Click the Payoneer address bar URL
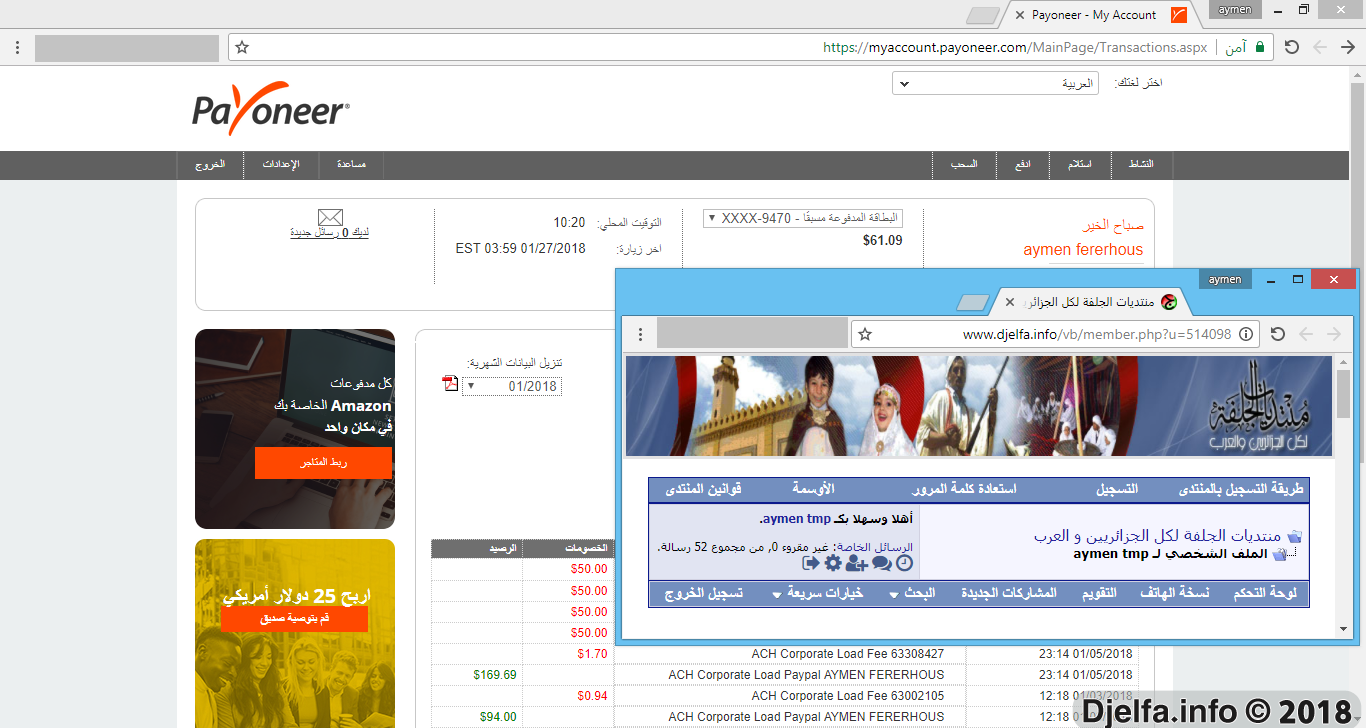Viewport: 1366px width, 728px height. pos(1015,47)
